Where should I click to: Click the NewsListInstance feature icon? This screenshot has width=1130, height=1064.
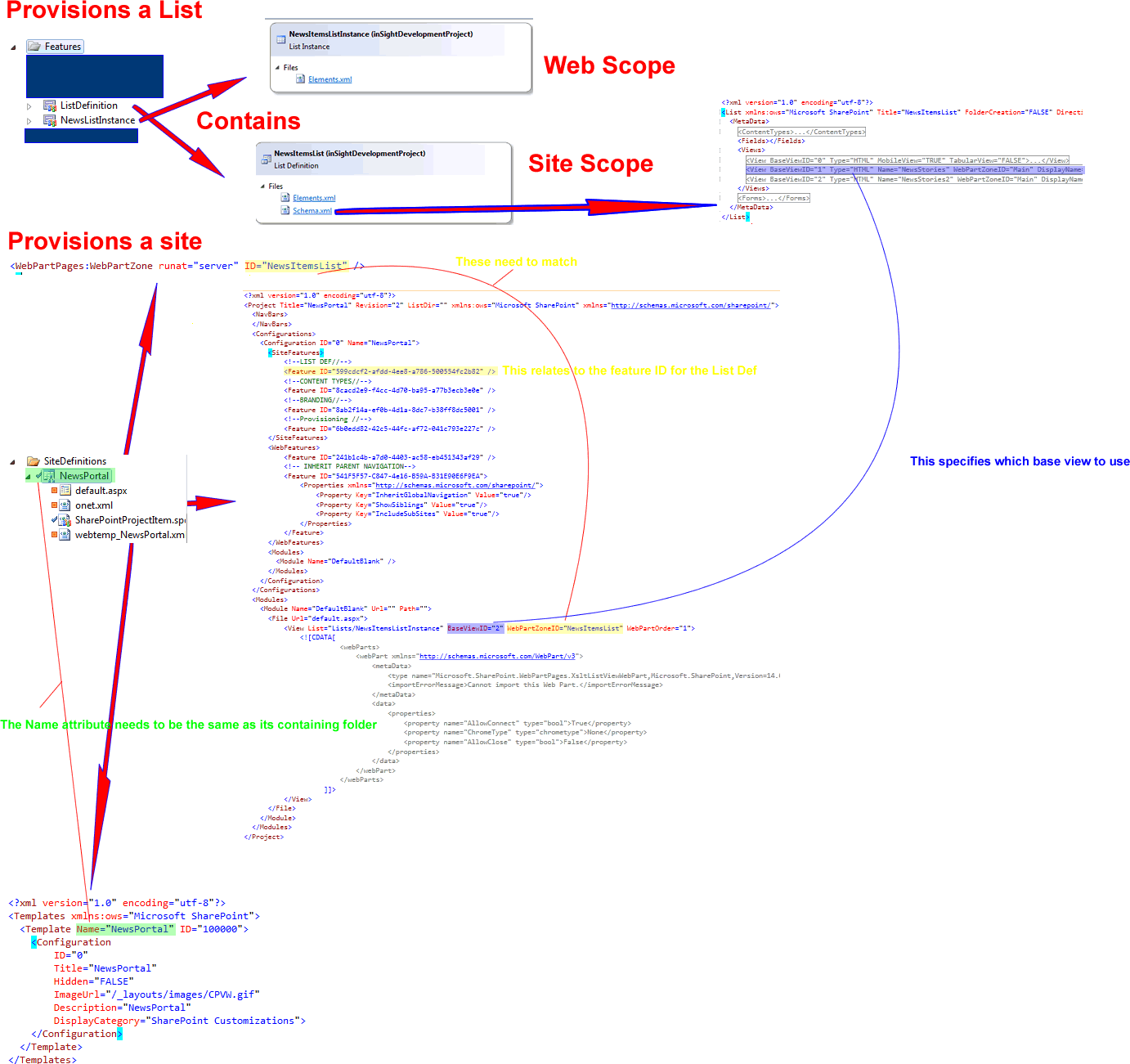(x=50, y=120)
